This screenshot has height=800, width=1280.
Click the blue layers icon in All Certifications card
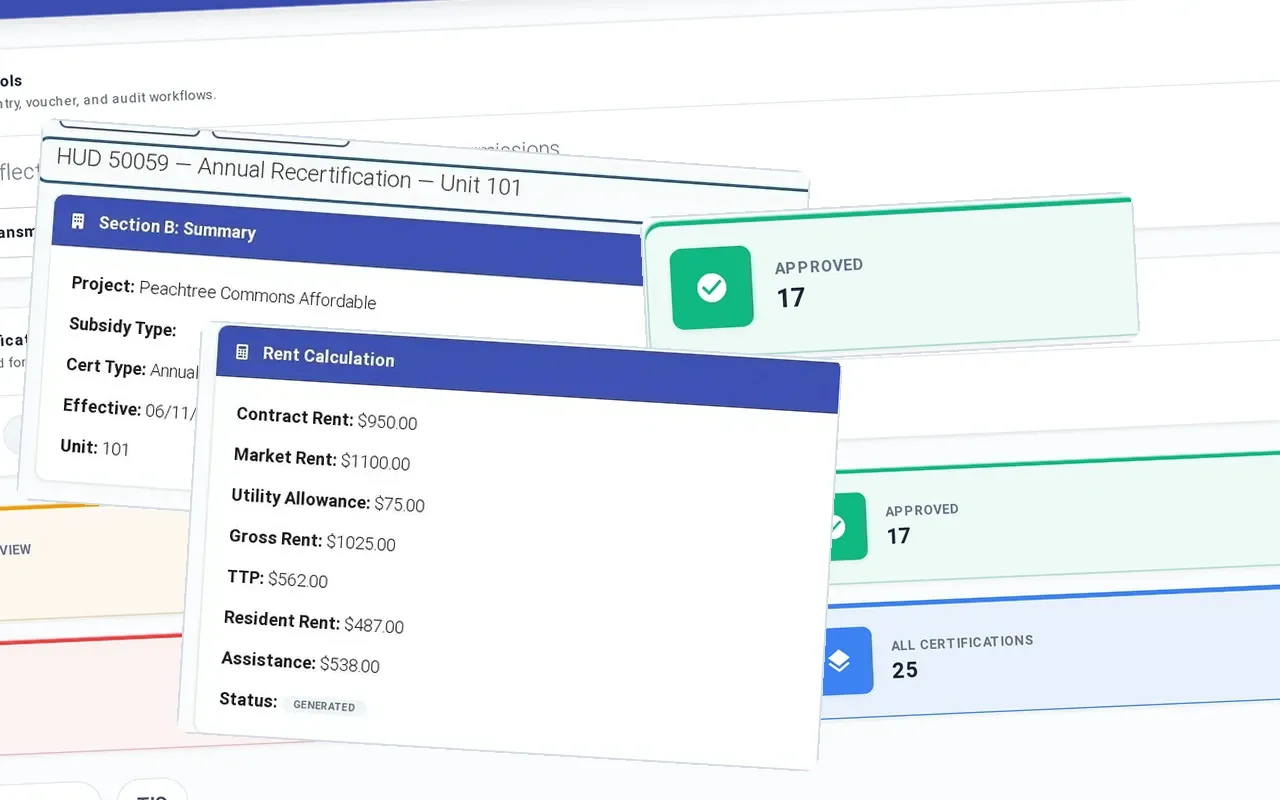[x=838, y=661]
